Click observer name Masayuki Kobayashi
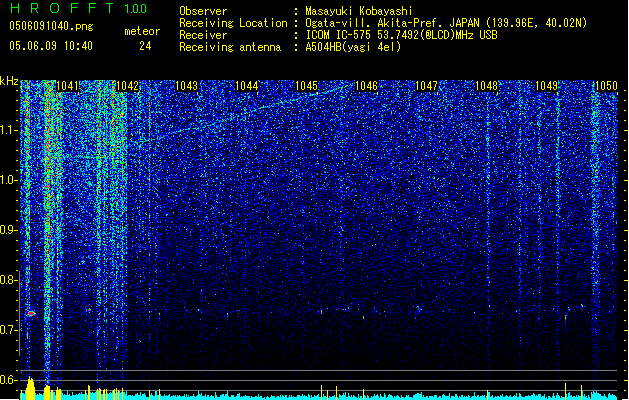The height and width of the screenshot is (400, 629). click(359, 11)
